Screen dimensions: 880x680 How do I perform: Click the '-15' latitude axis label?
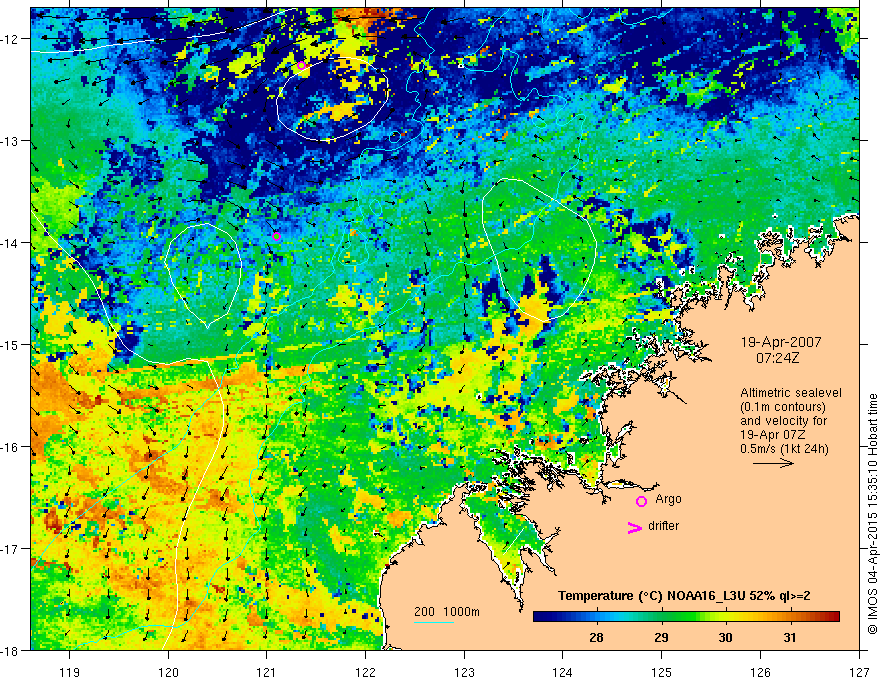pos(10,344)
